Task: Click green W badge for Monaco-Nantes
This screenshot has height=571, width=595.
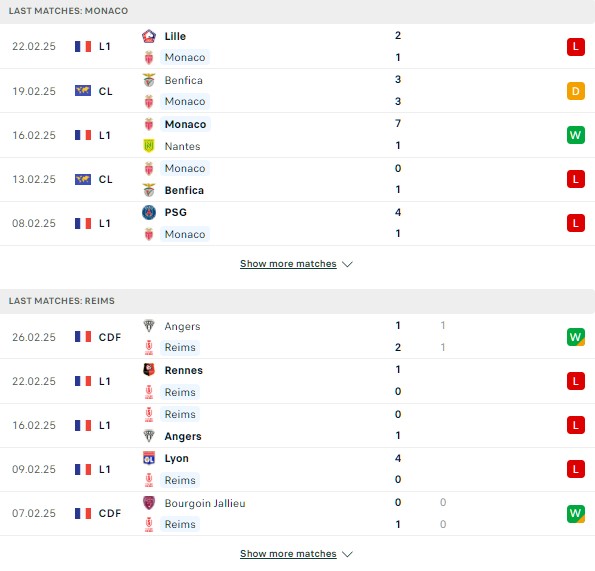Action: point(576,135)
